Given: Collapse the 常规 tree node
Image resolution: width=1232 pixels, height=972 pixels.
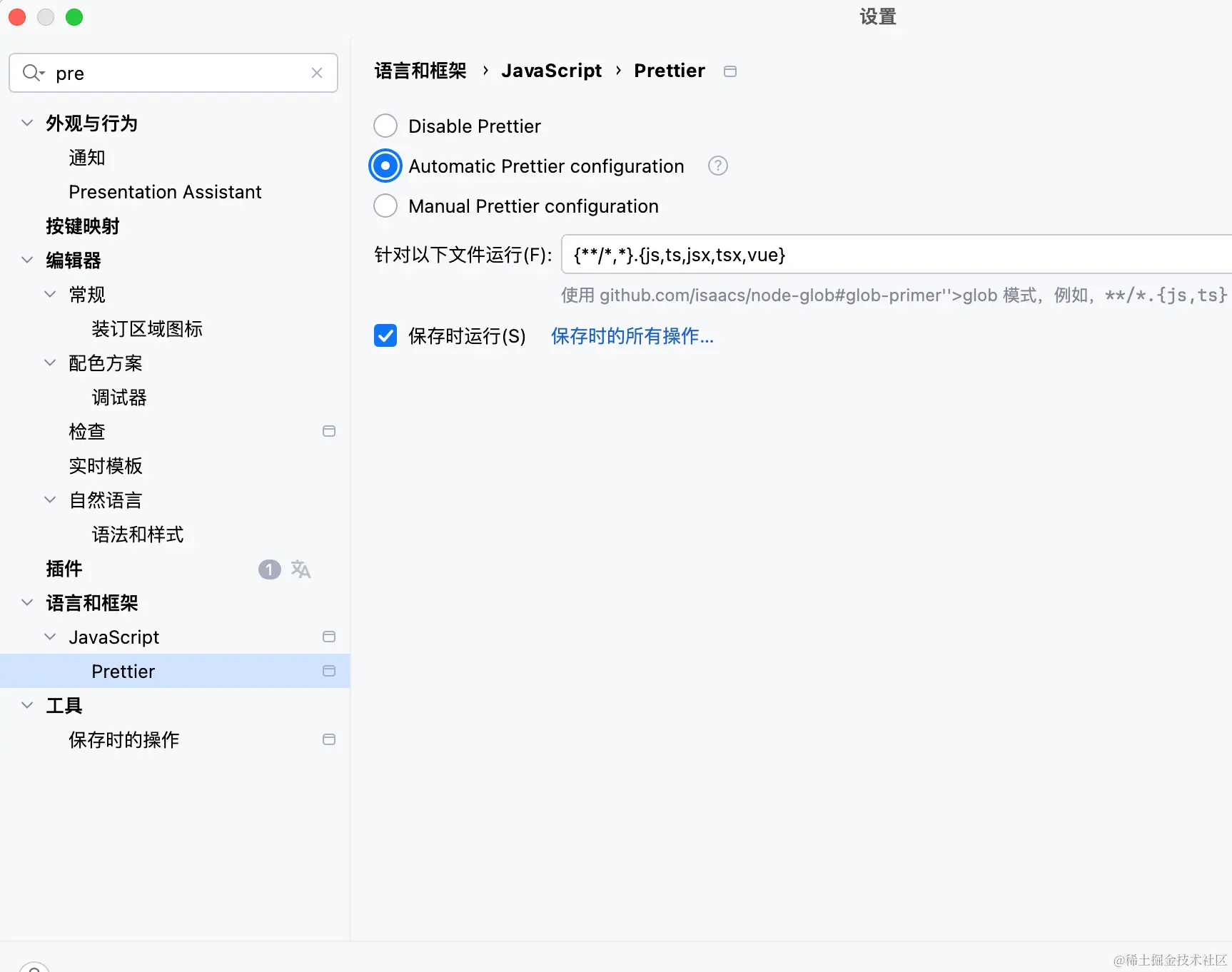Looking at the screenshot, I should 50,294.
